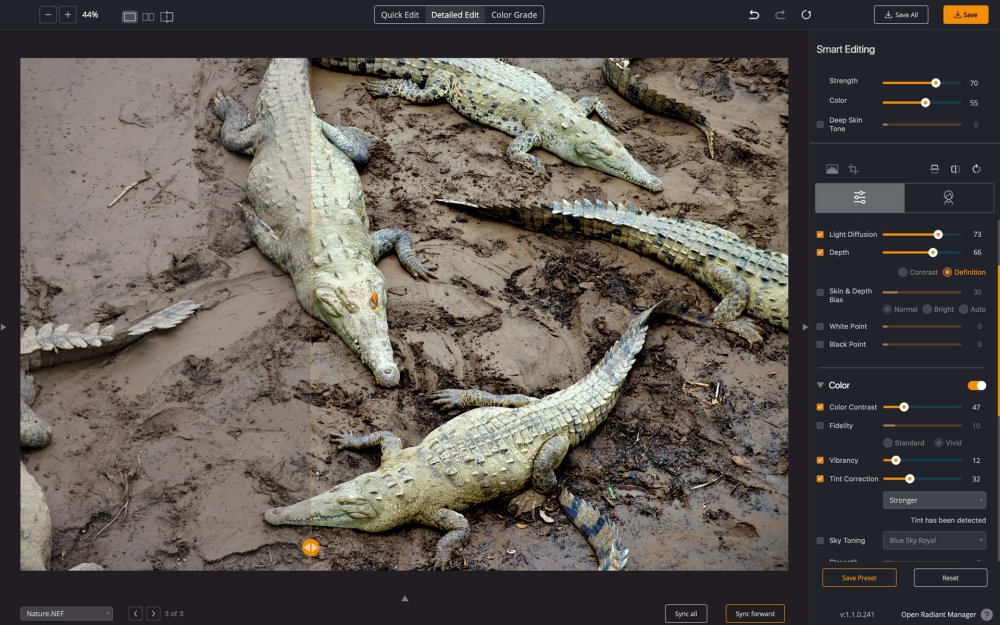The image size is (1000, 625).
Task: Click the flip horizontal icon
Action: tap(955, 169)
